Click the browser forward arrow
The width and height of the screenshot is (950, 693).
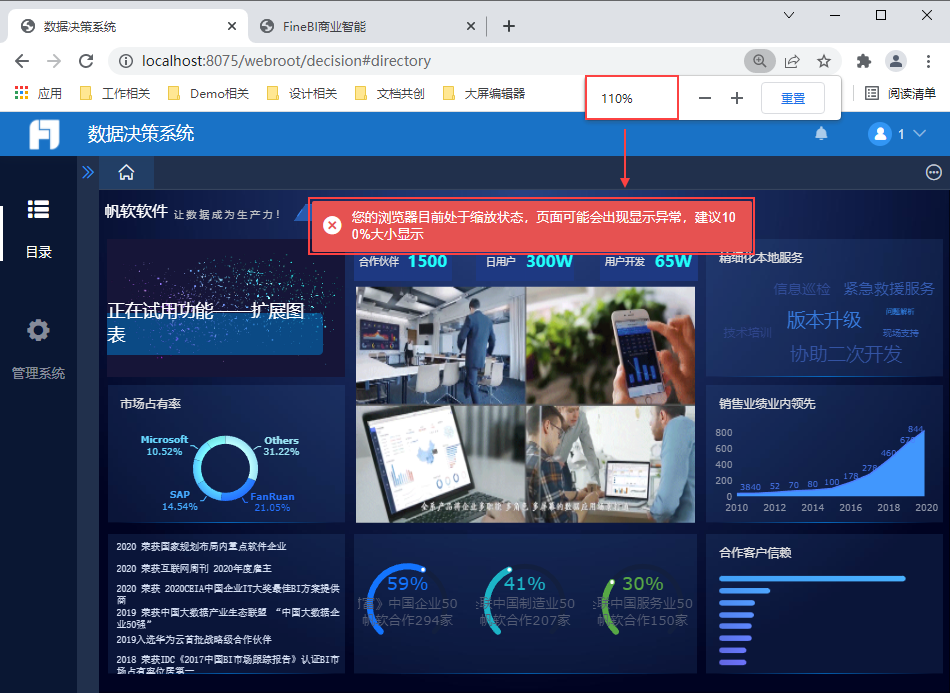pyautogui.click(x=54, y=61)
